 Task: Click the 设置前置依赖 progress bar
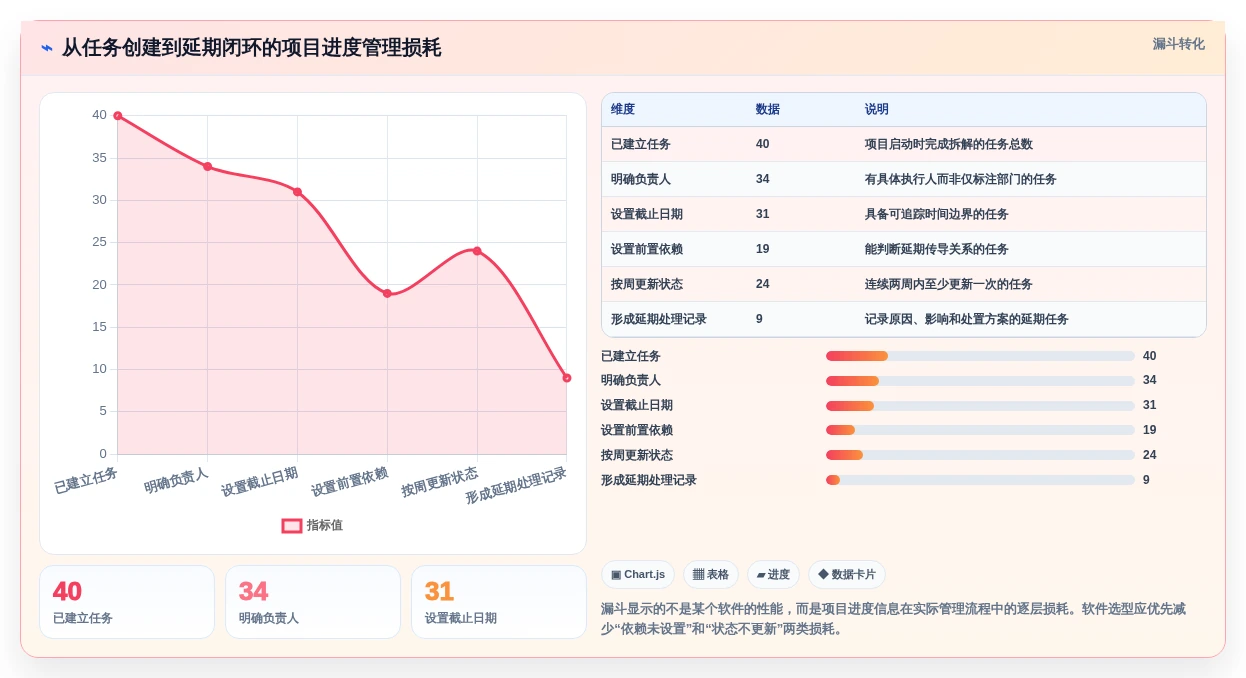click(980, 430)
